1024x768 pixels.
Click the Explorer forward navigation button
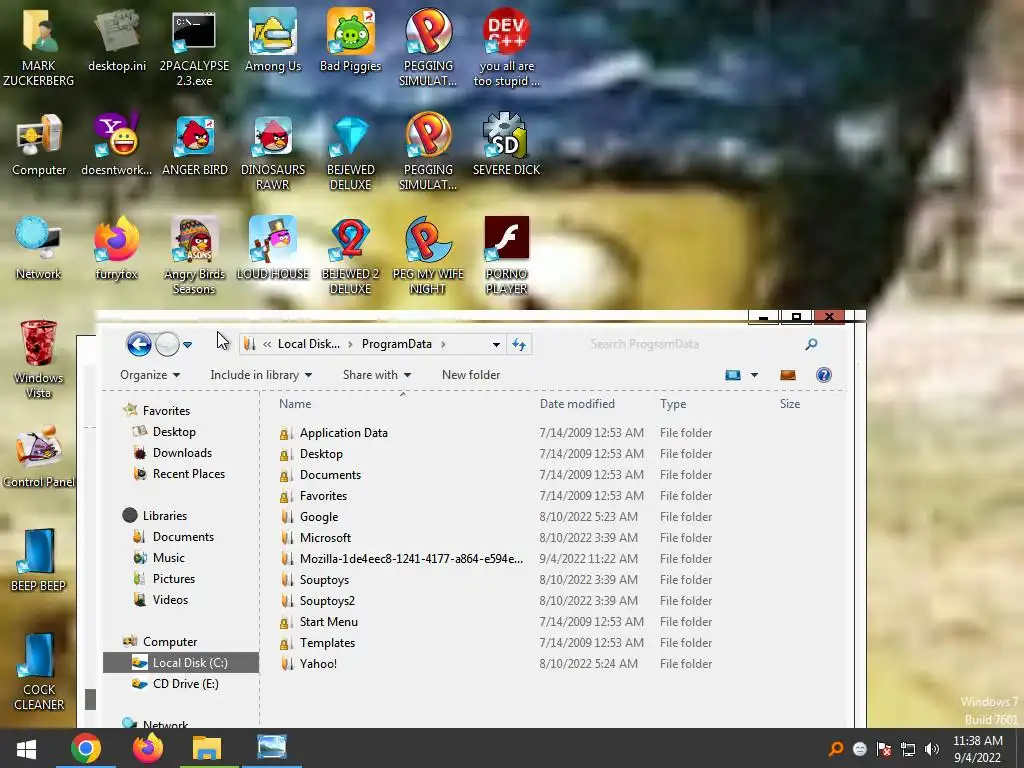coord(167,344)
